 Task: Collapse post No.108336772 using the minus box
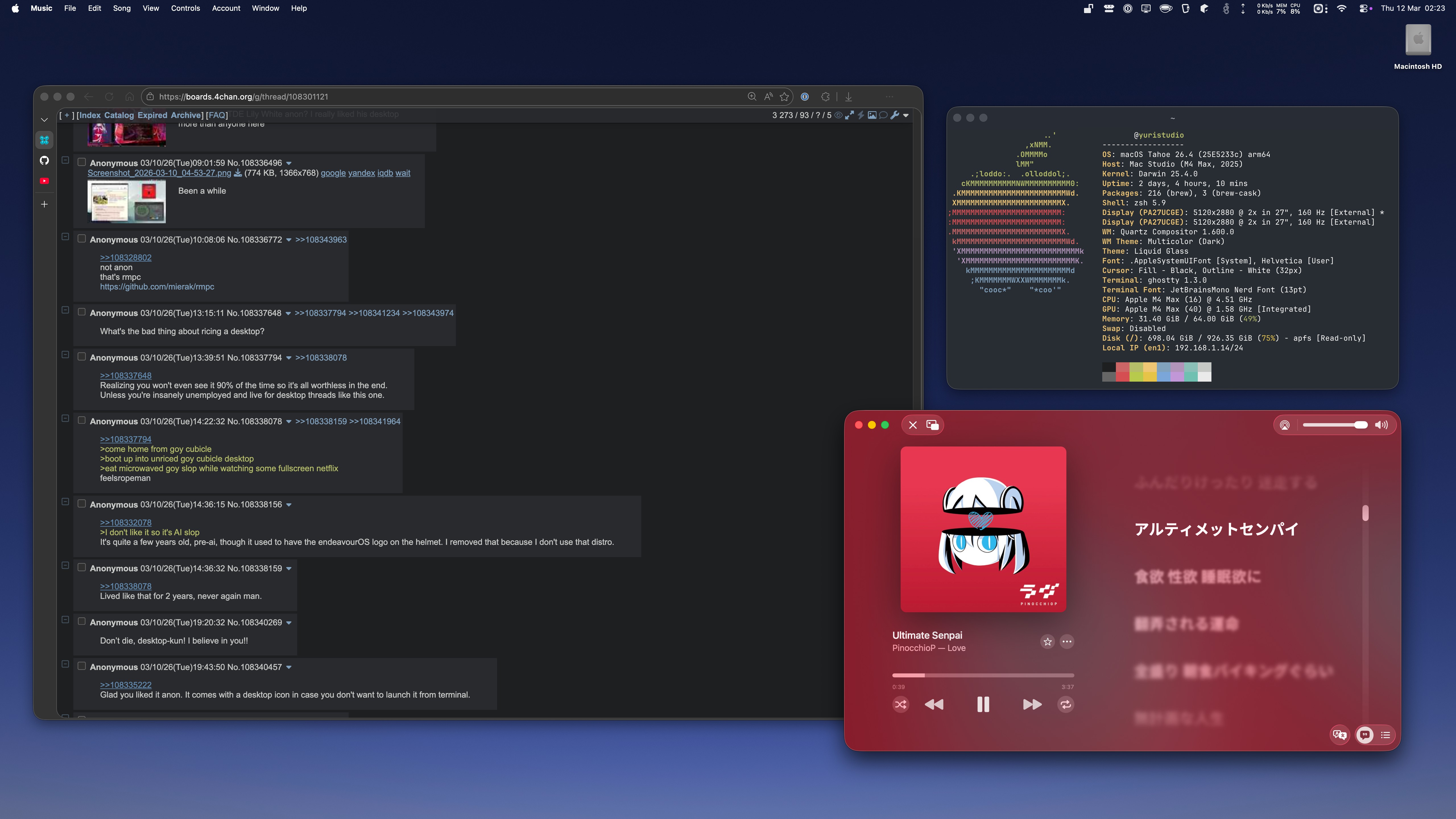click(x=65, y=237)
